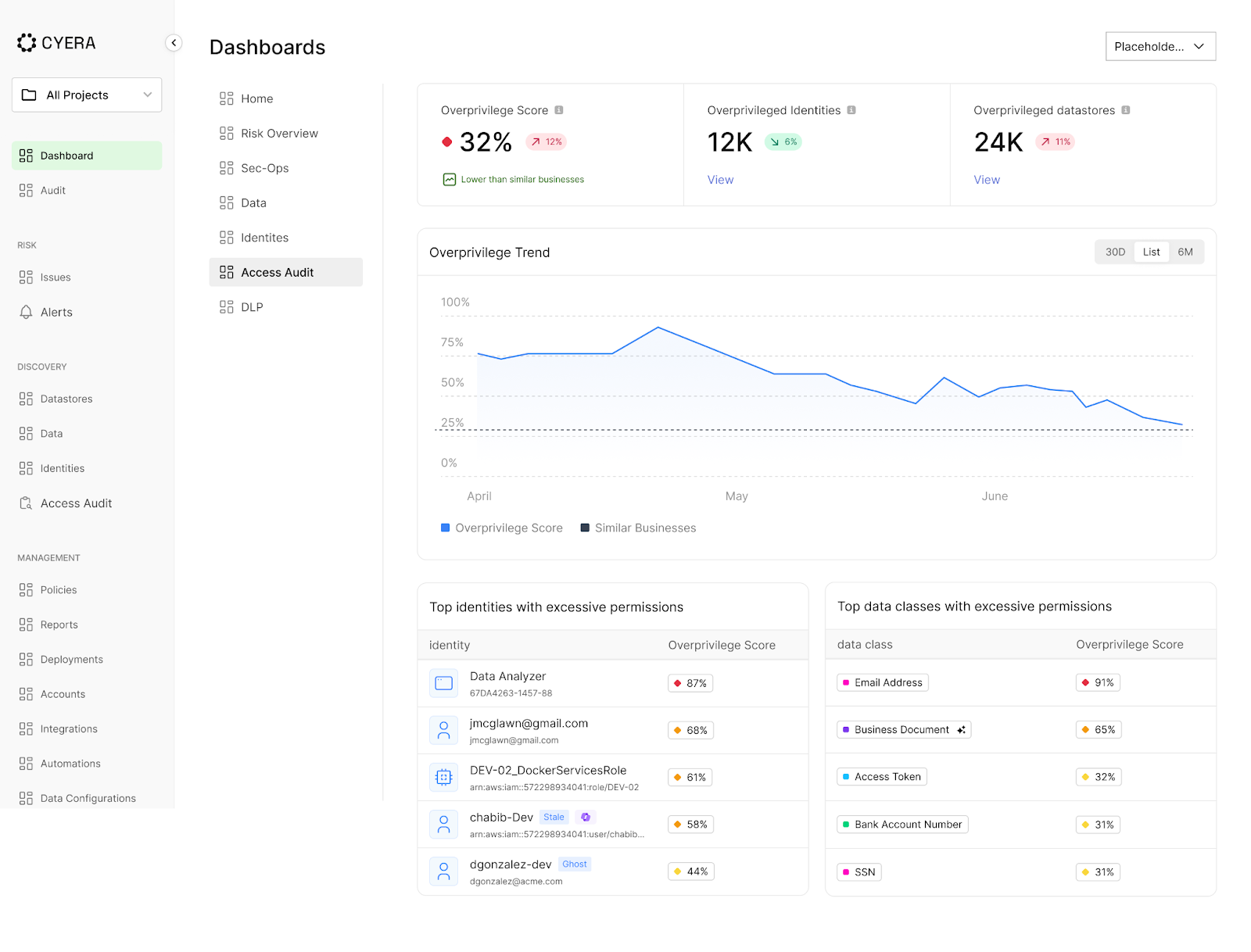Click the Alerts bell icon
The height and width of the screenshot is (952, 1251).
pyautogui.click(x=26, y=312)
